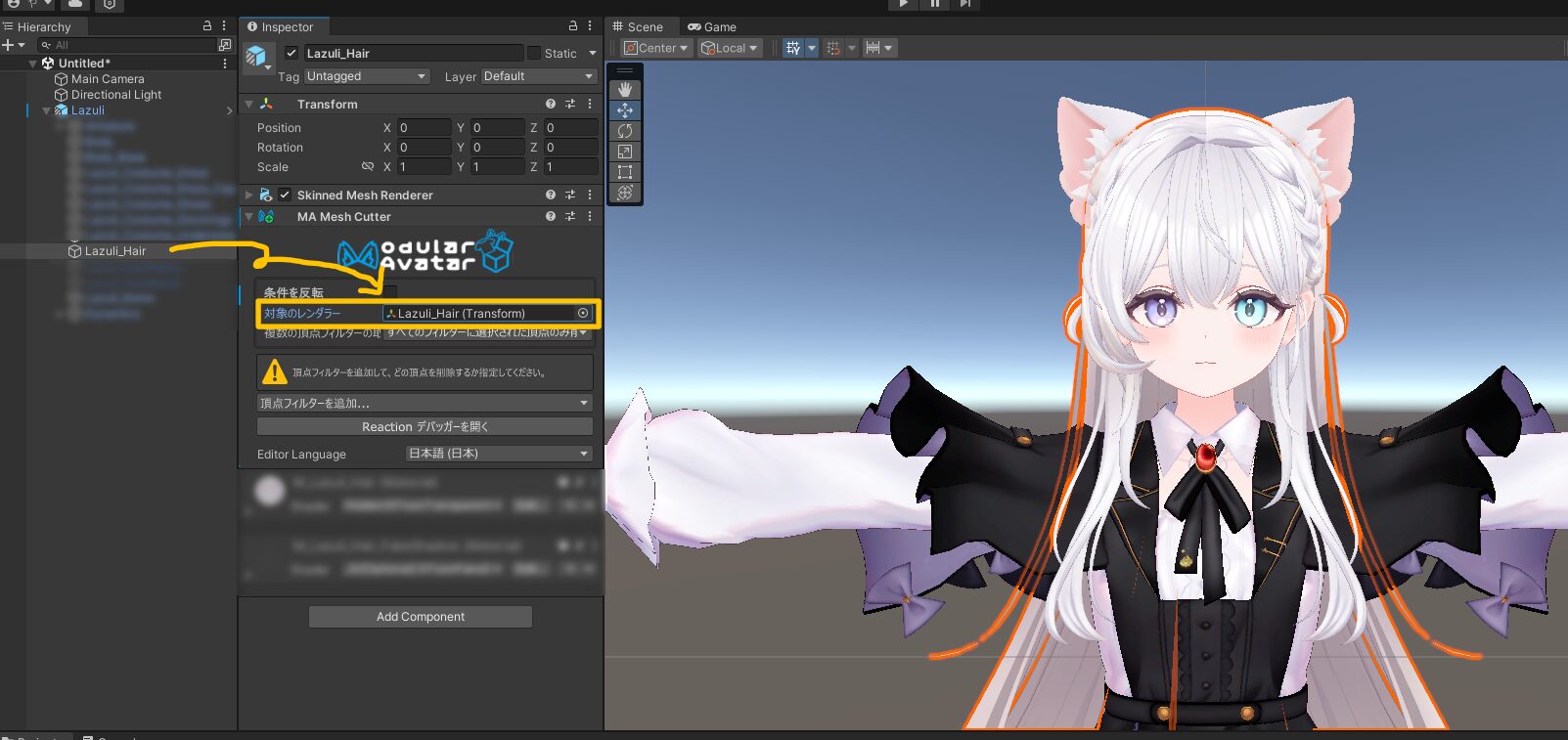Expand the Skinned Mesh Renderer component
The image size is (1568, 740).
pos(249,196)
